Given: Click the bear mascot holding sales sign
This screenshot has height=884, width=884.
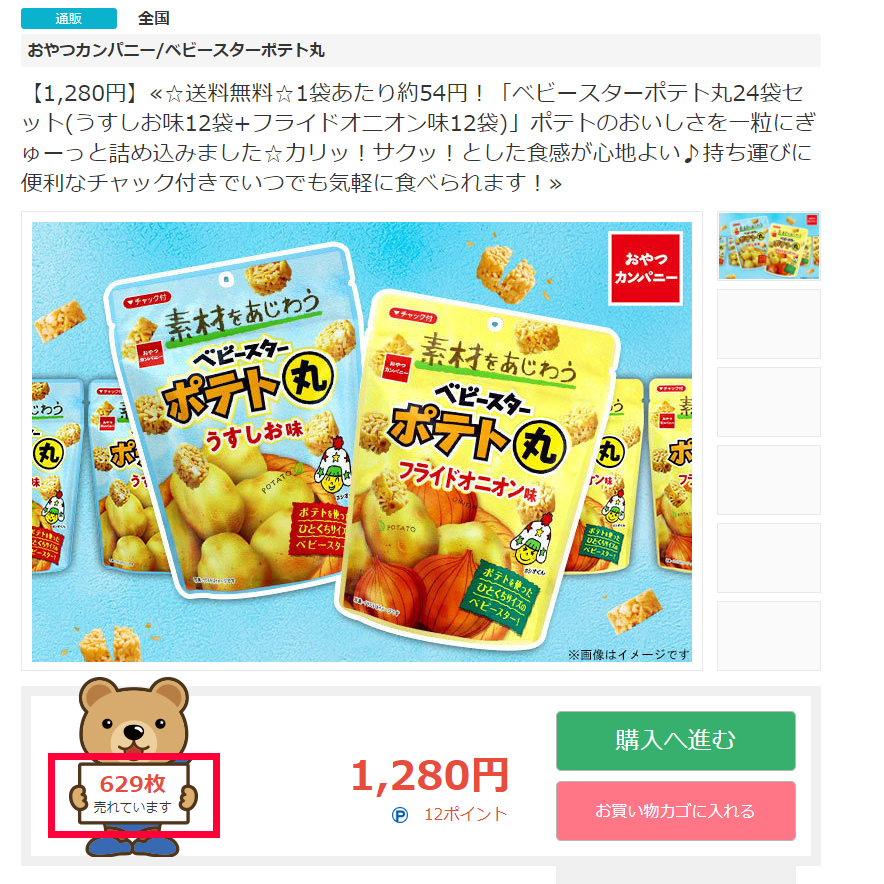Looking at the screenshot, I should point(134,767).
